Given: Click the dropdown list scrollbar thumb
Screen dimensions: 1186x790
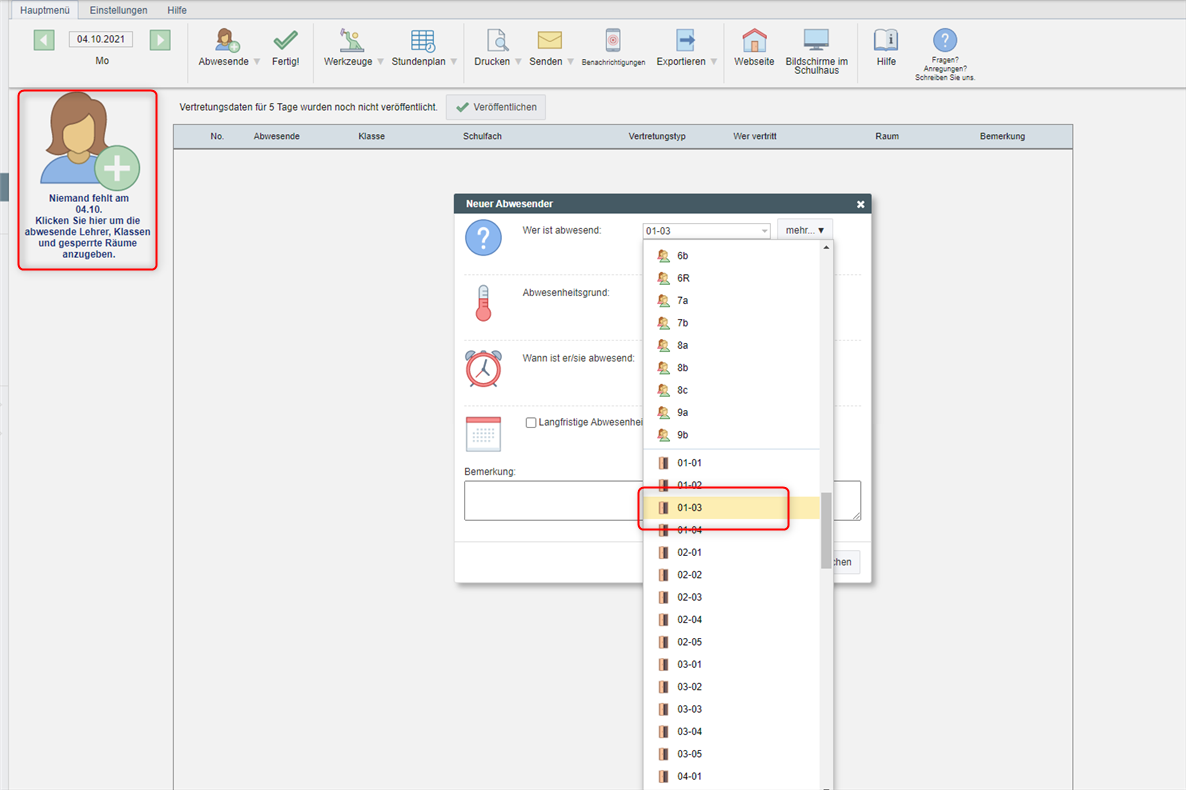Looking at the screenshot, I should click(x=826, y=530).
